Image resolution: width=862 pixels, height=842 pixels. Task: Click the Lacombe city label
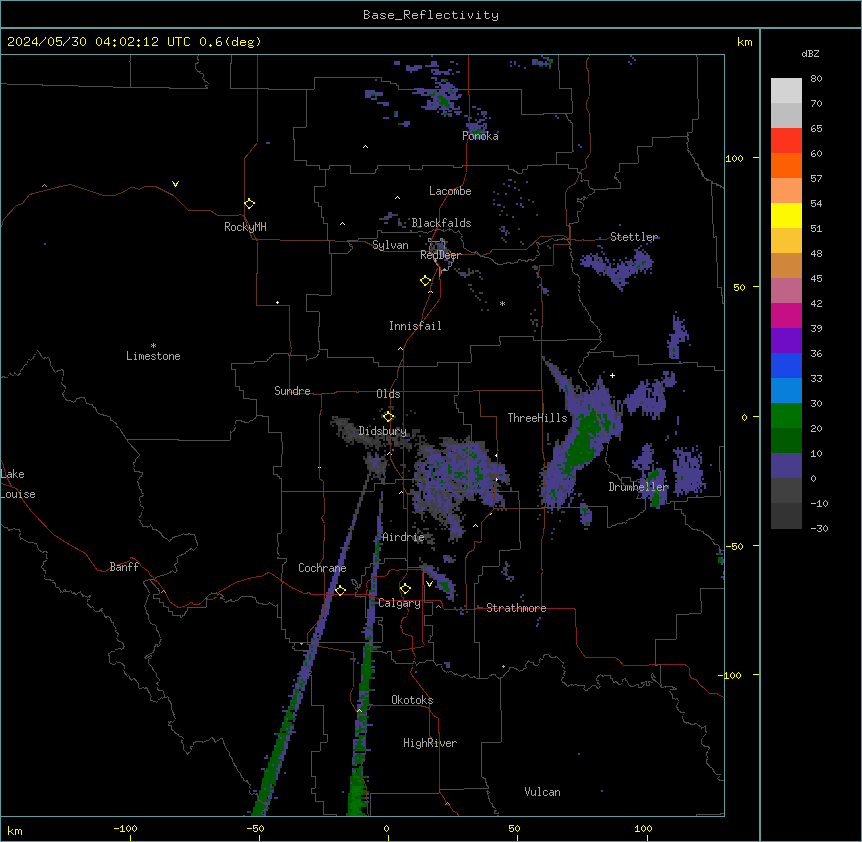coord(450,191)
